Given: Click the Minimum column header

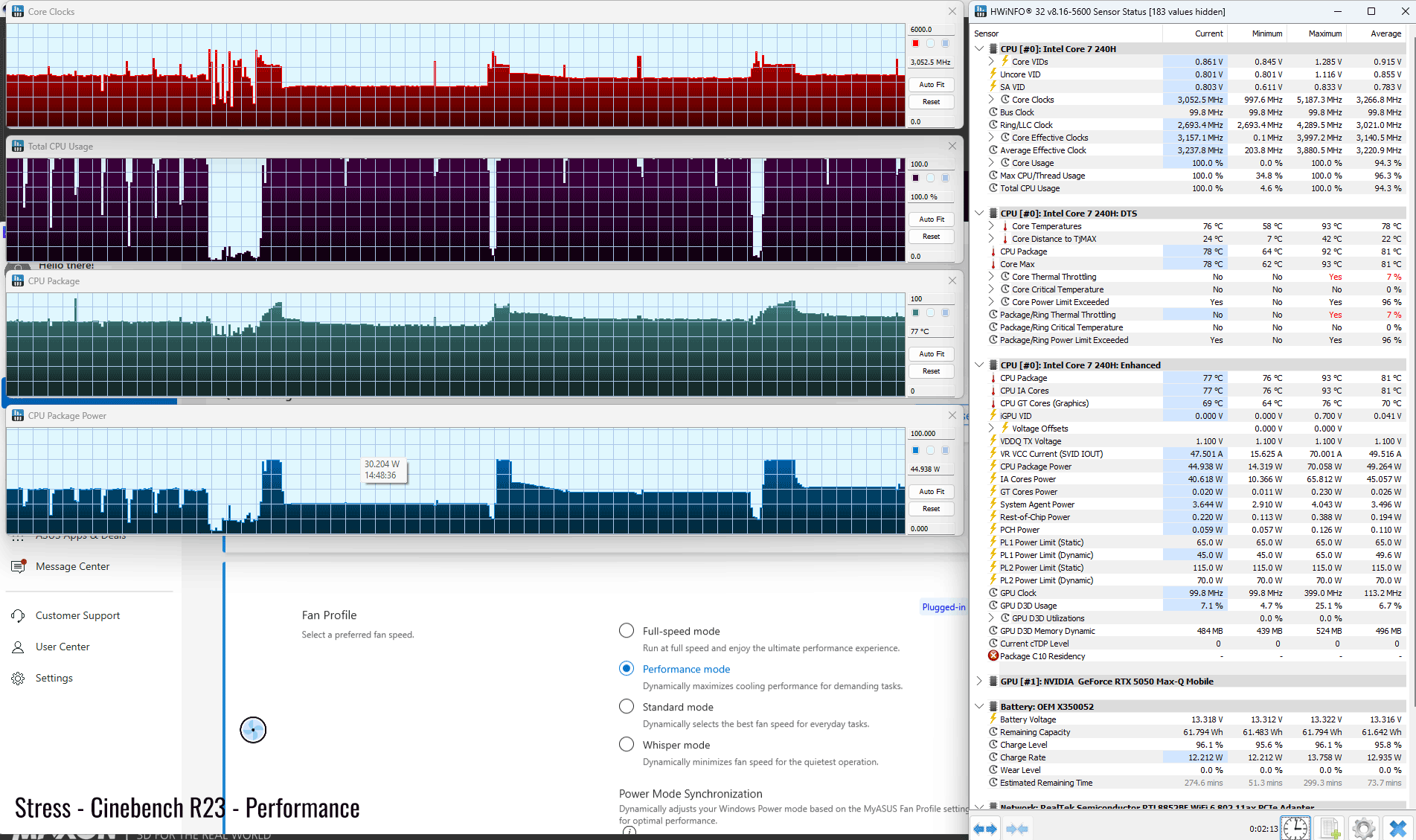Looking at the screenshot, I should coord(1257,33).
